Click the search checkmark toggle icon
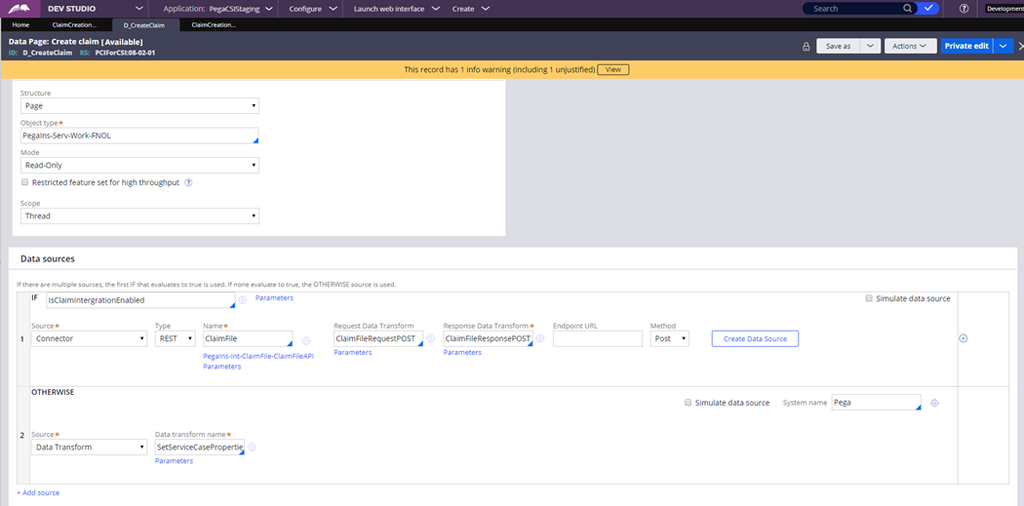1024x506 pixels. [930, 8]
